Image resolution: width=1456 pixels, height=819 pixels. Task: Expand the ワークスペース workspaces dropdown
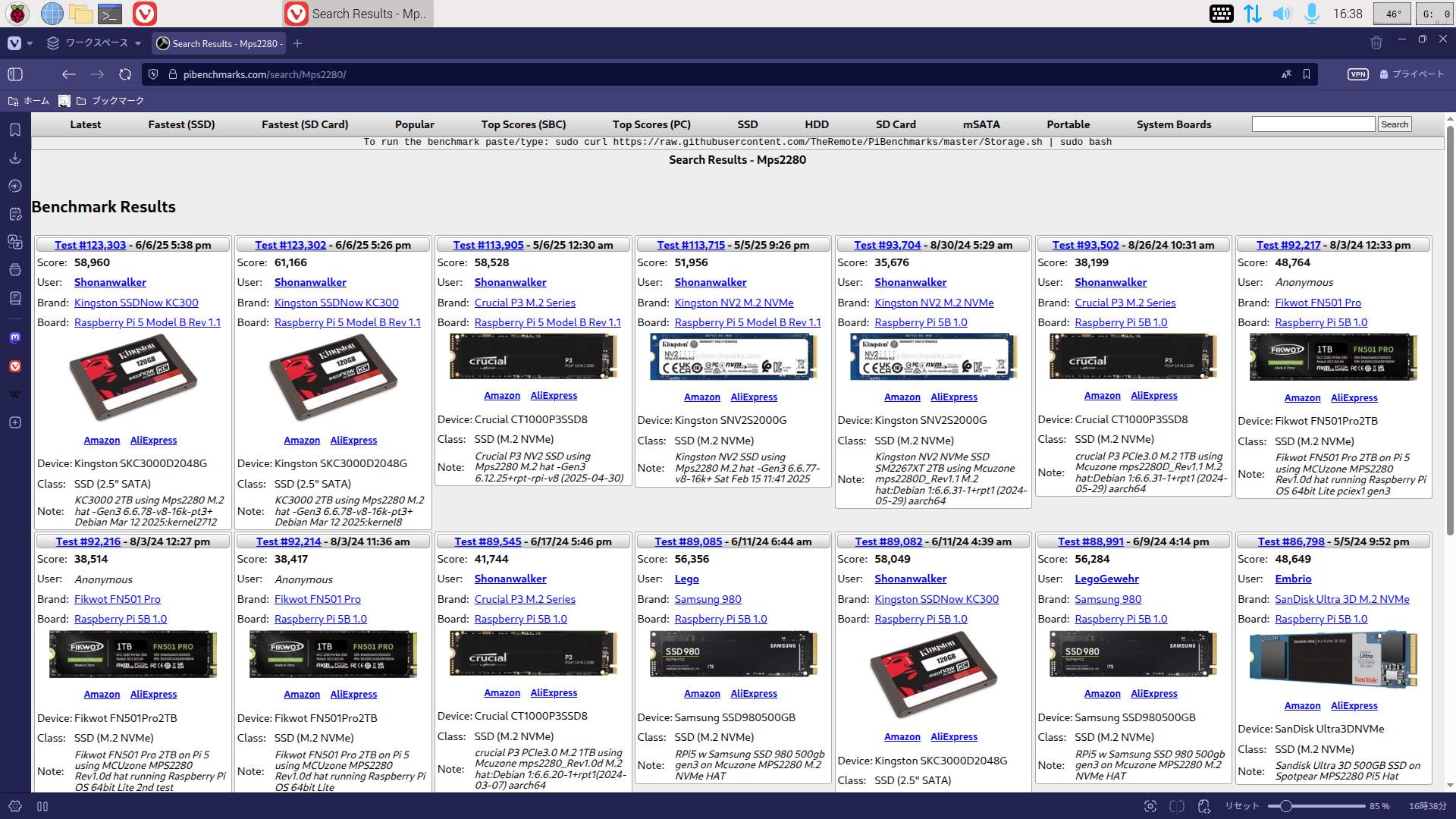click(x=94, y=43)
